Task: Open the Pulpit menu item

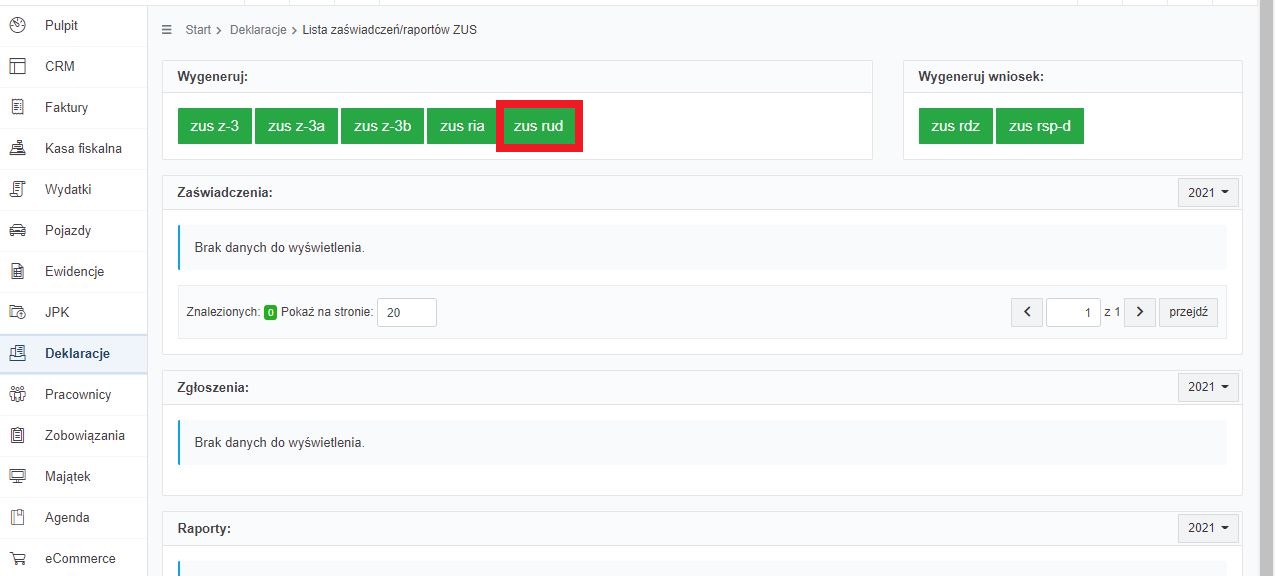Action: 73,25
